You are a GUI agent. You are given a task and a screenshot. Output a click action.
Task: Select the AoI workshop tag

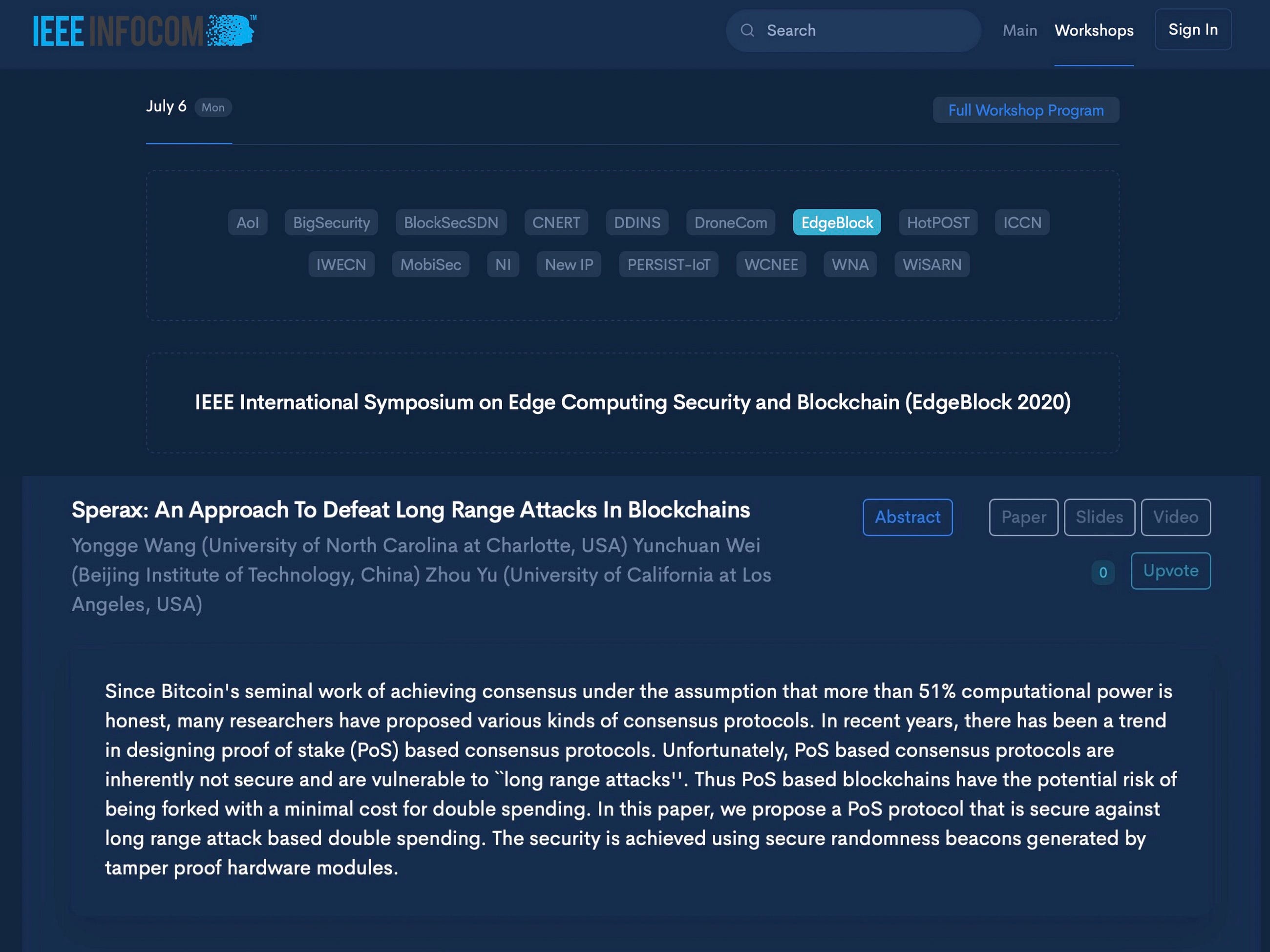pos(248,222)
